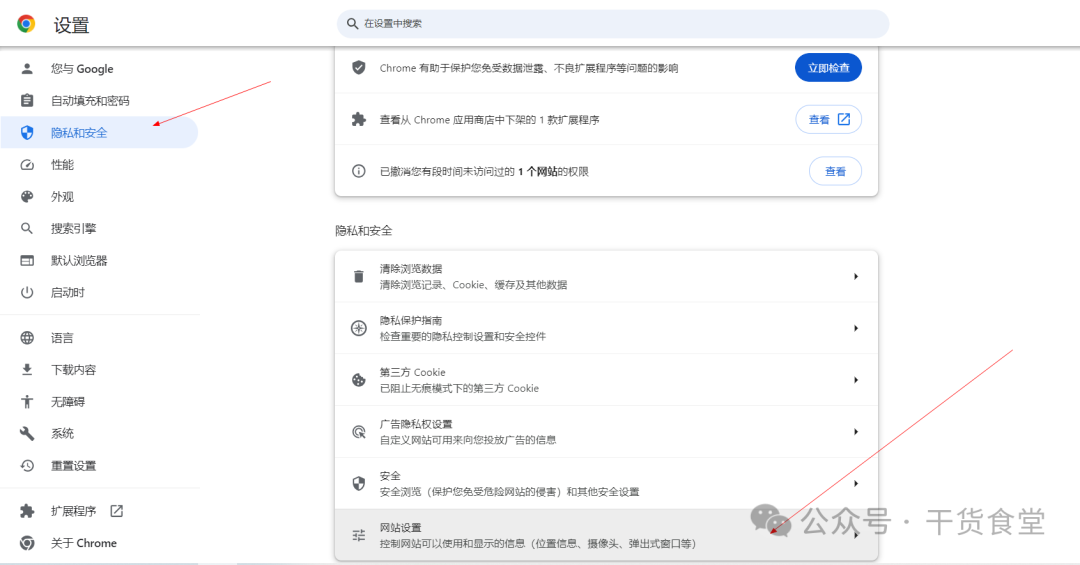Screen dimensions: 1080x565
Task: Click the sliders icon for 网站设置
Action: click(358, 535)
